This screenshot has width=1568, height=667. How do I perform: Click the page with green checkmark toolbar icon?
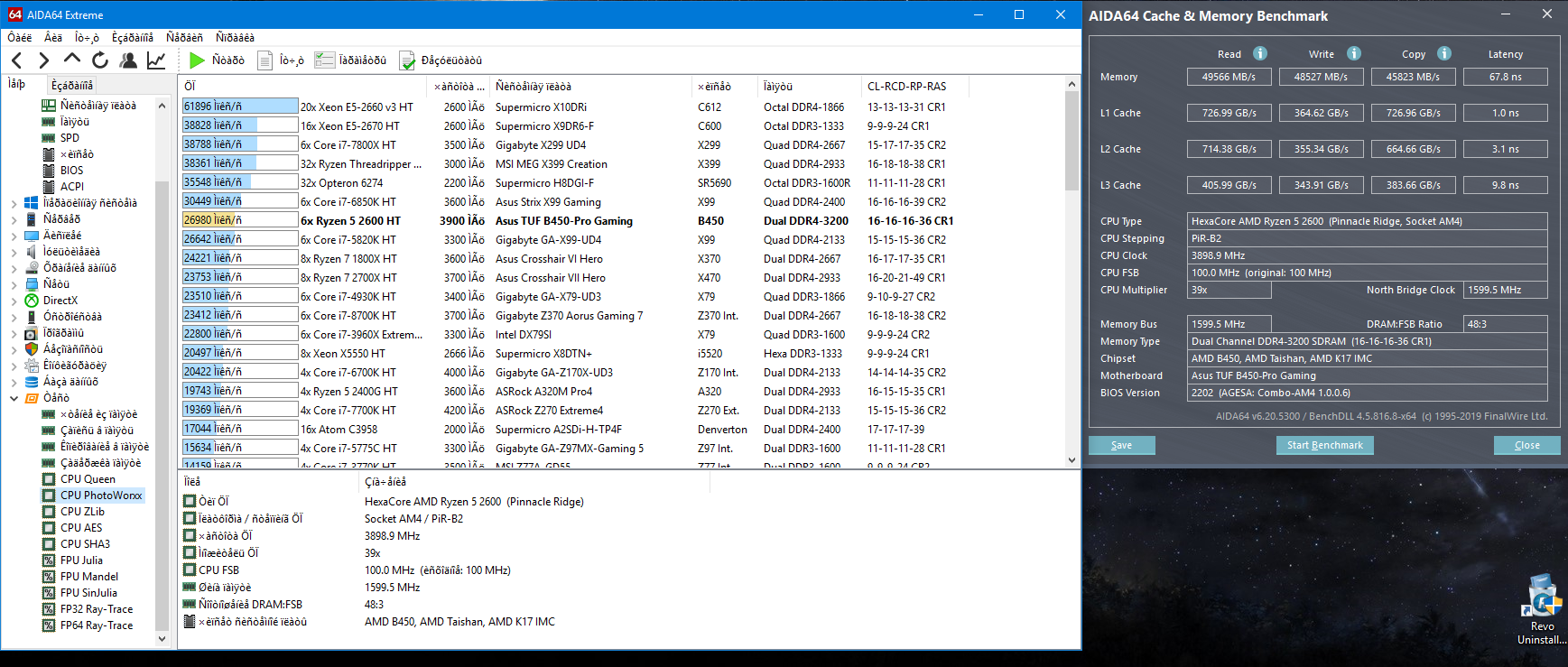point(407,60)
